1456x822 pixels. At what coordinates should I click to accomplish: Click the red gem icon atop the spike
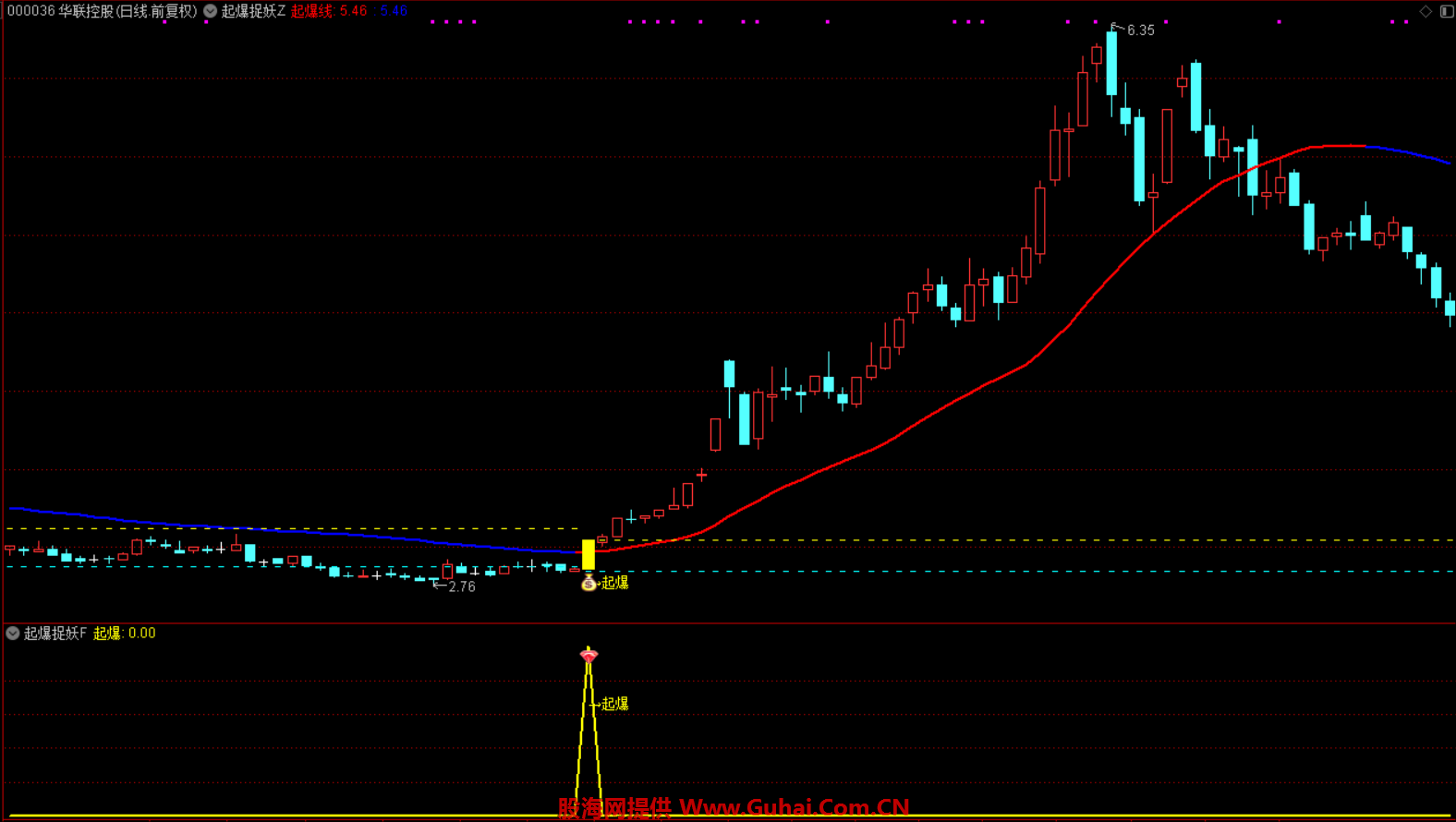pos(588,656)
